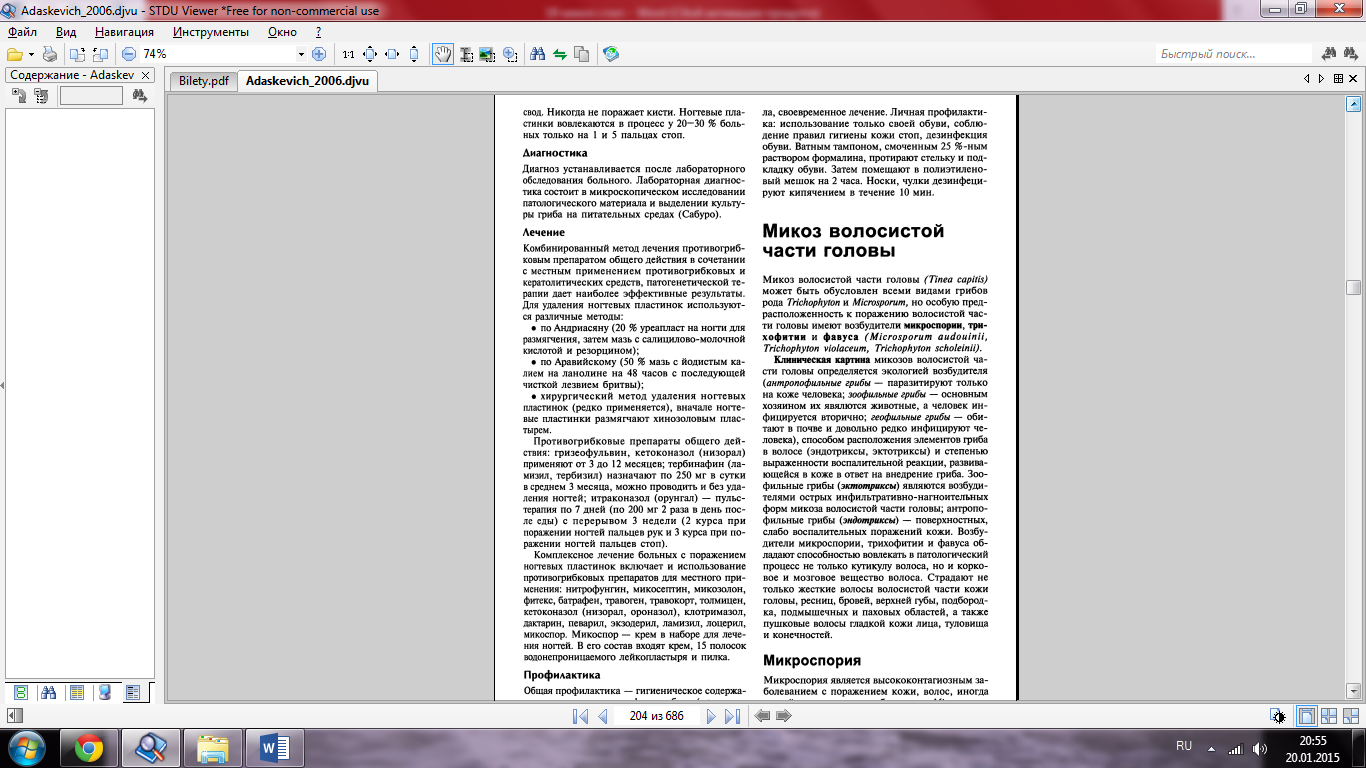Open the ? help menu
Image resolution: width=1366 pixels, height=768 pixels.
click(x=318, y=32)
